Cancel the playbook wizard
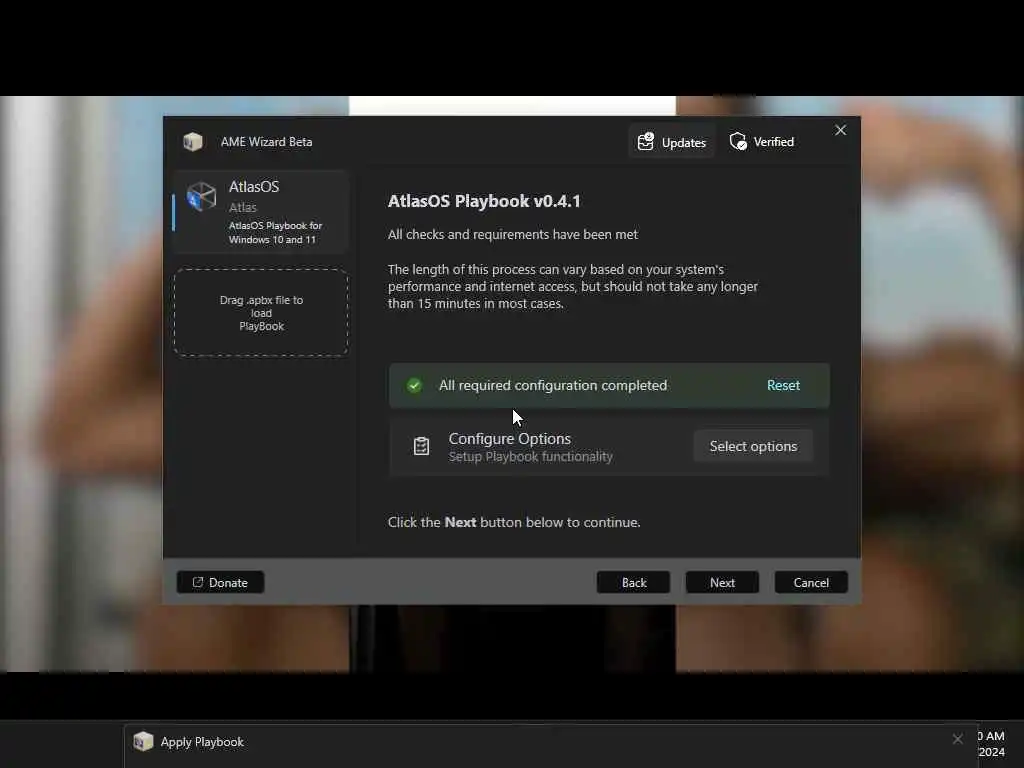This screenshot has height=768, width=1024. pos(811,583)
